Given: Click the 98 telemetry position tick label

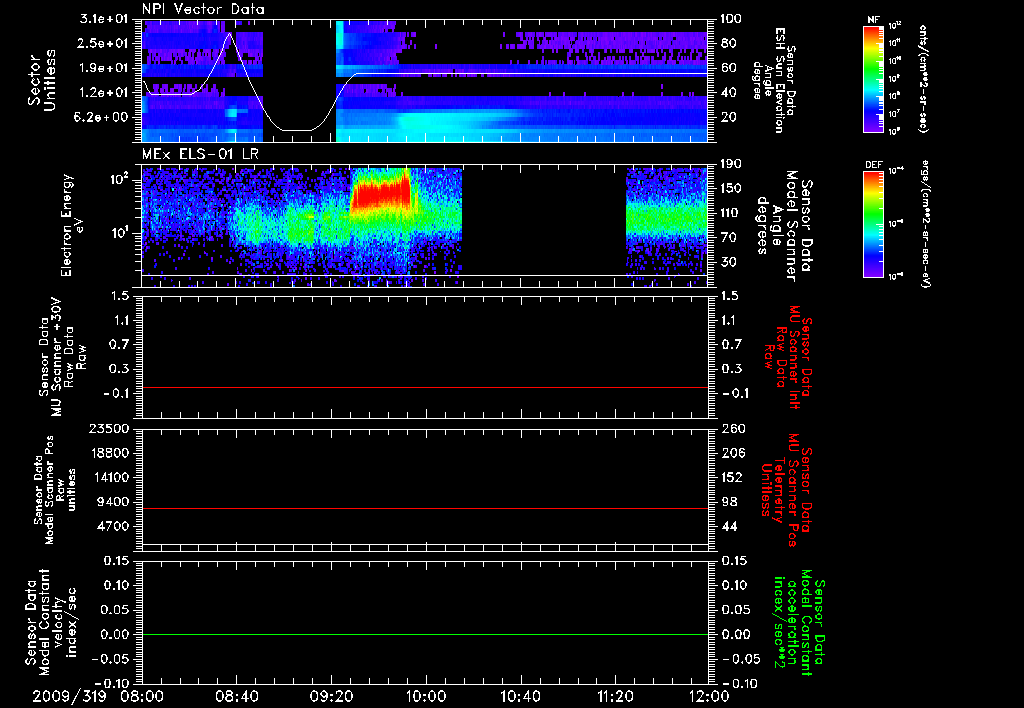Looking at the screenshot, I should point(729,502).
